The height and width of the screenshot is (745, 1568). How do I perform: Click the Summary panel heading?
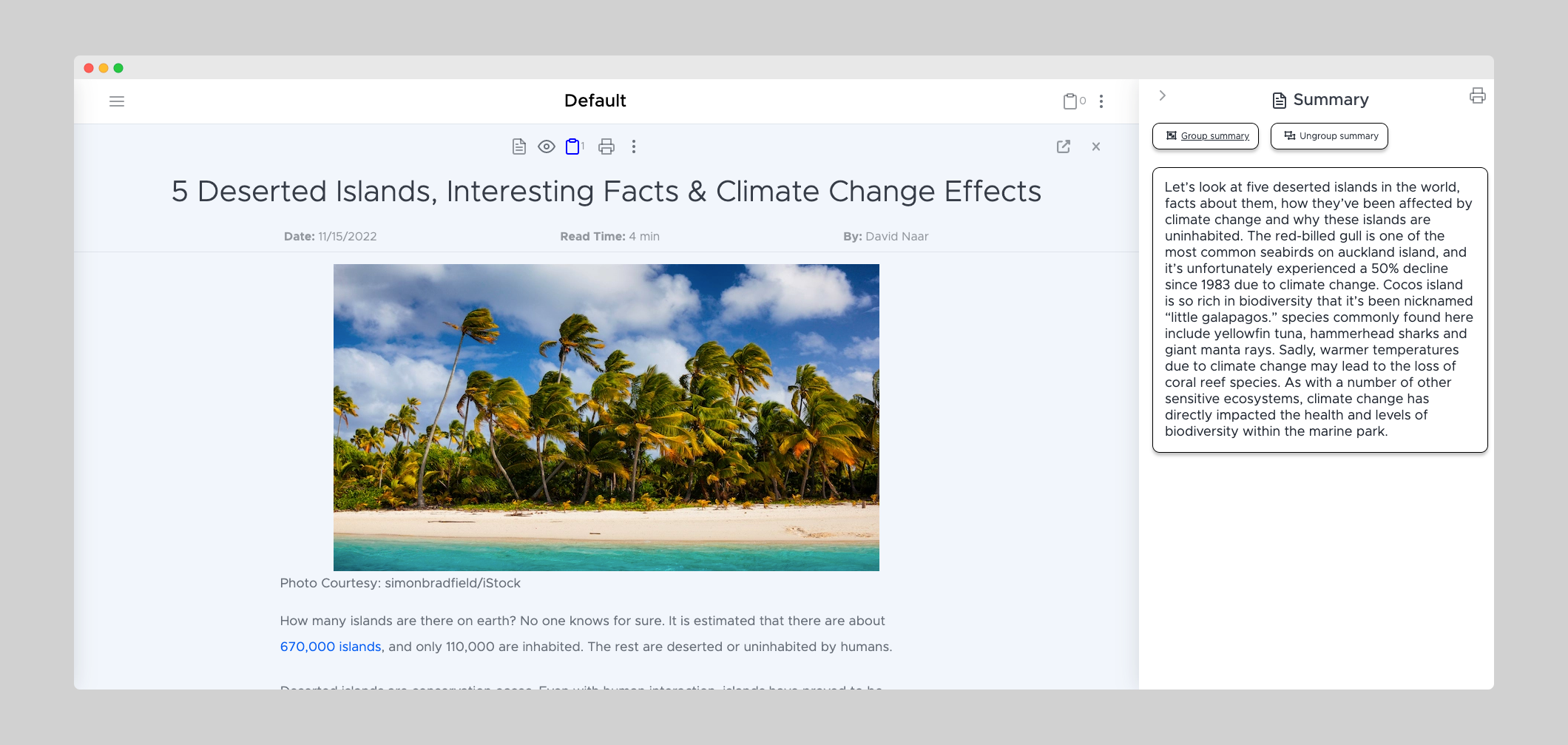(x=1320, y=100)
